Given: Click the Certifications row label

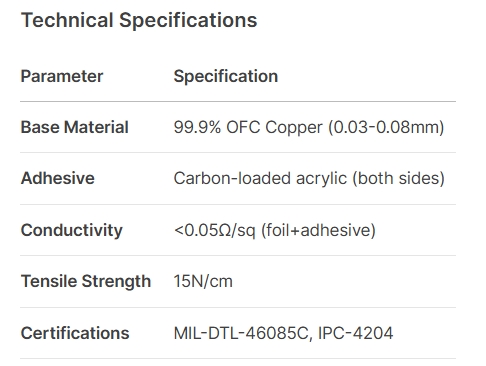Looking at the screenshot, I should click(x=75, y=333).
